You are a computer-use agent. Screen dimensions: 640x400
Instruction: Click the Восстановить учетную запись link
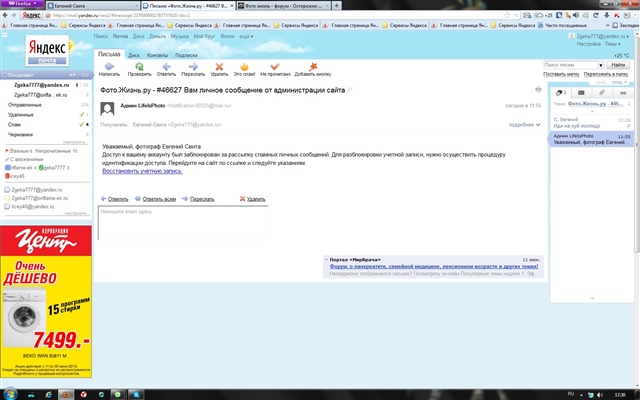click(x=141, y=171)
